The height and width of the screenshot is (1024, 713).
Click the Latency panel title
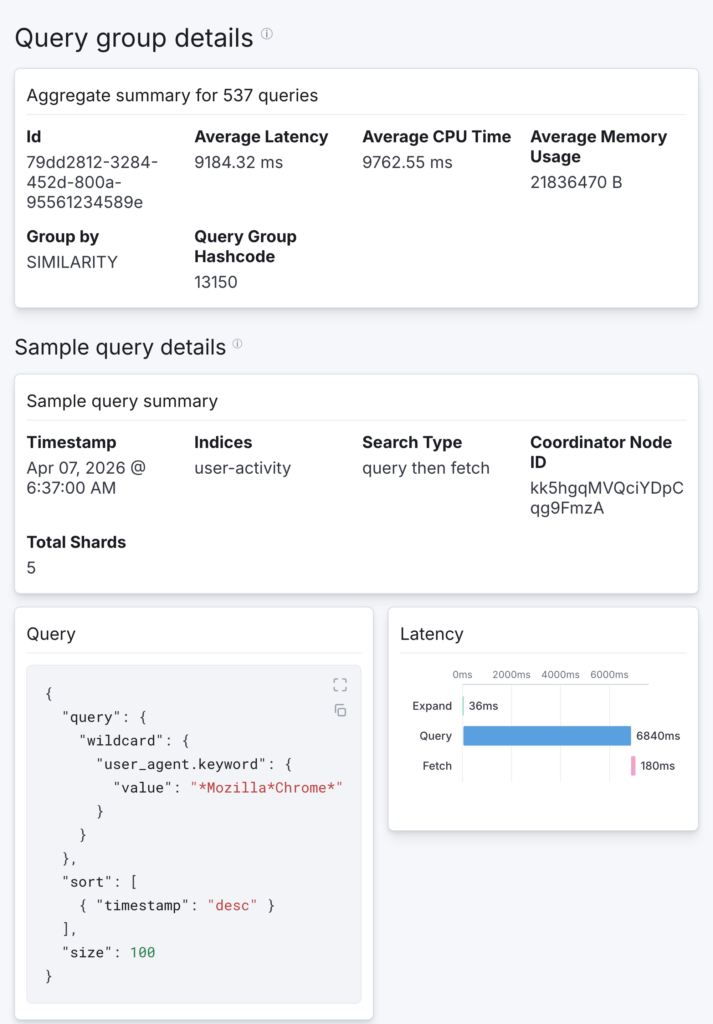pyautogui.click(x=432, y=634)
